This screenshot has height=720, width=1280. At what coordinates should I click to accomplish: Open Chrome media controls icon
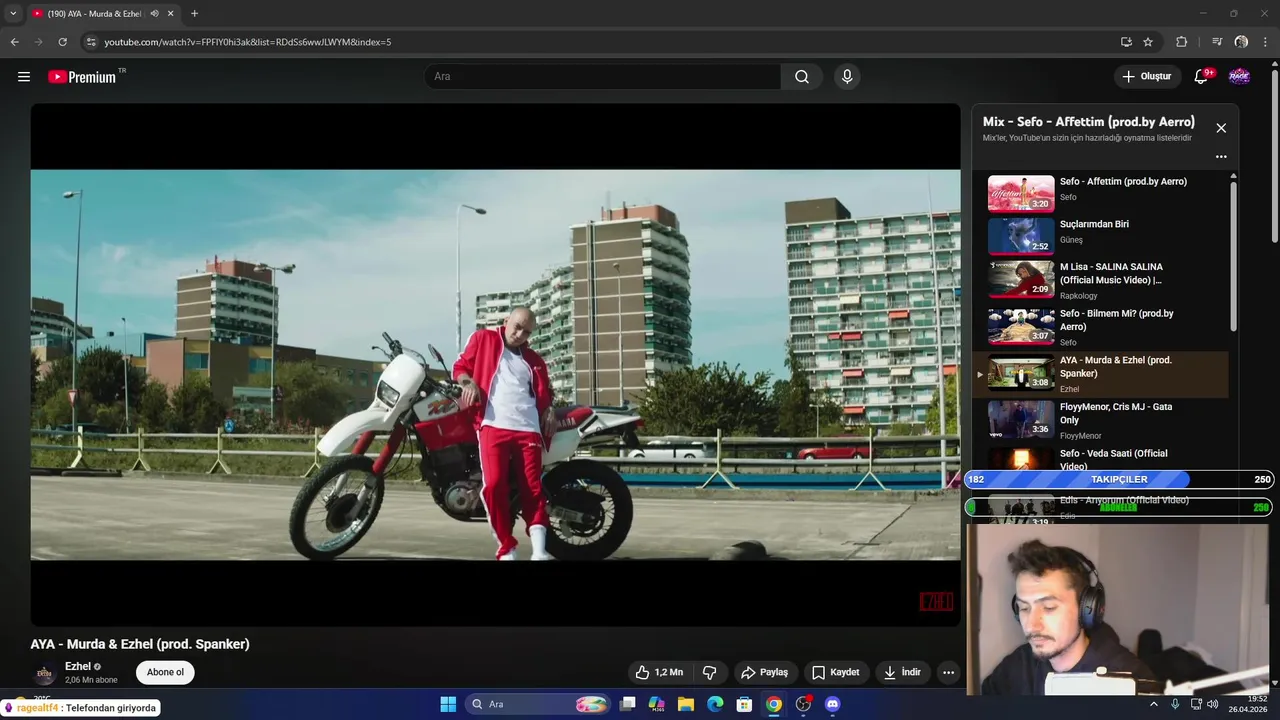point(1217,42)
